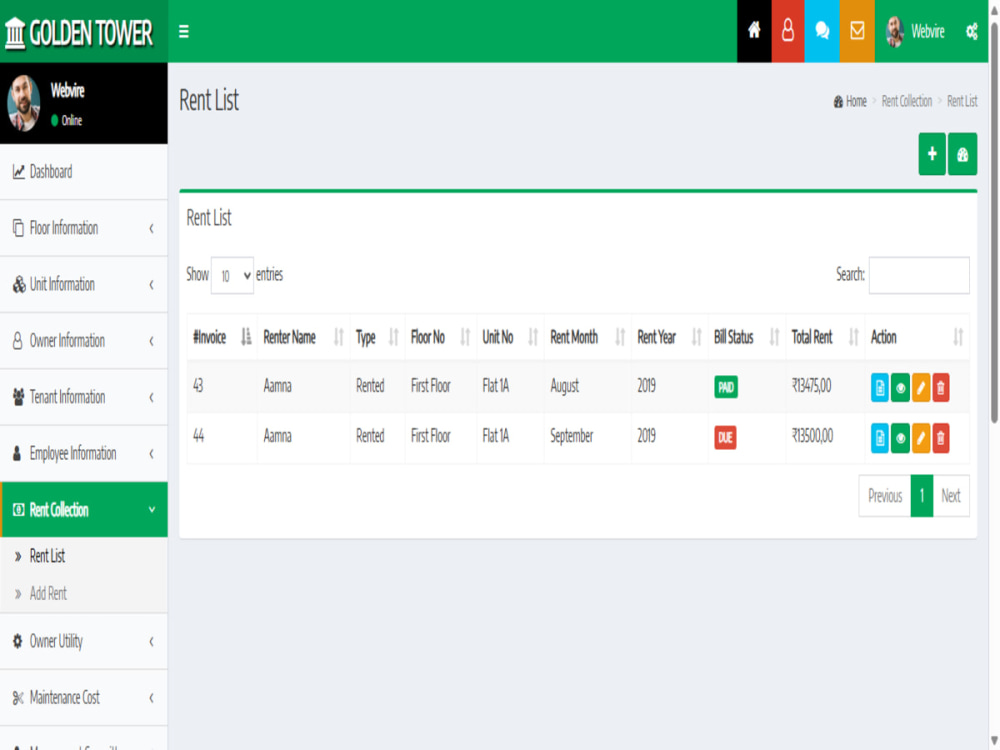Sort by Bill Status column

(x=747, y=337)
